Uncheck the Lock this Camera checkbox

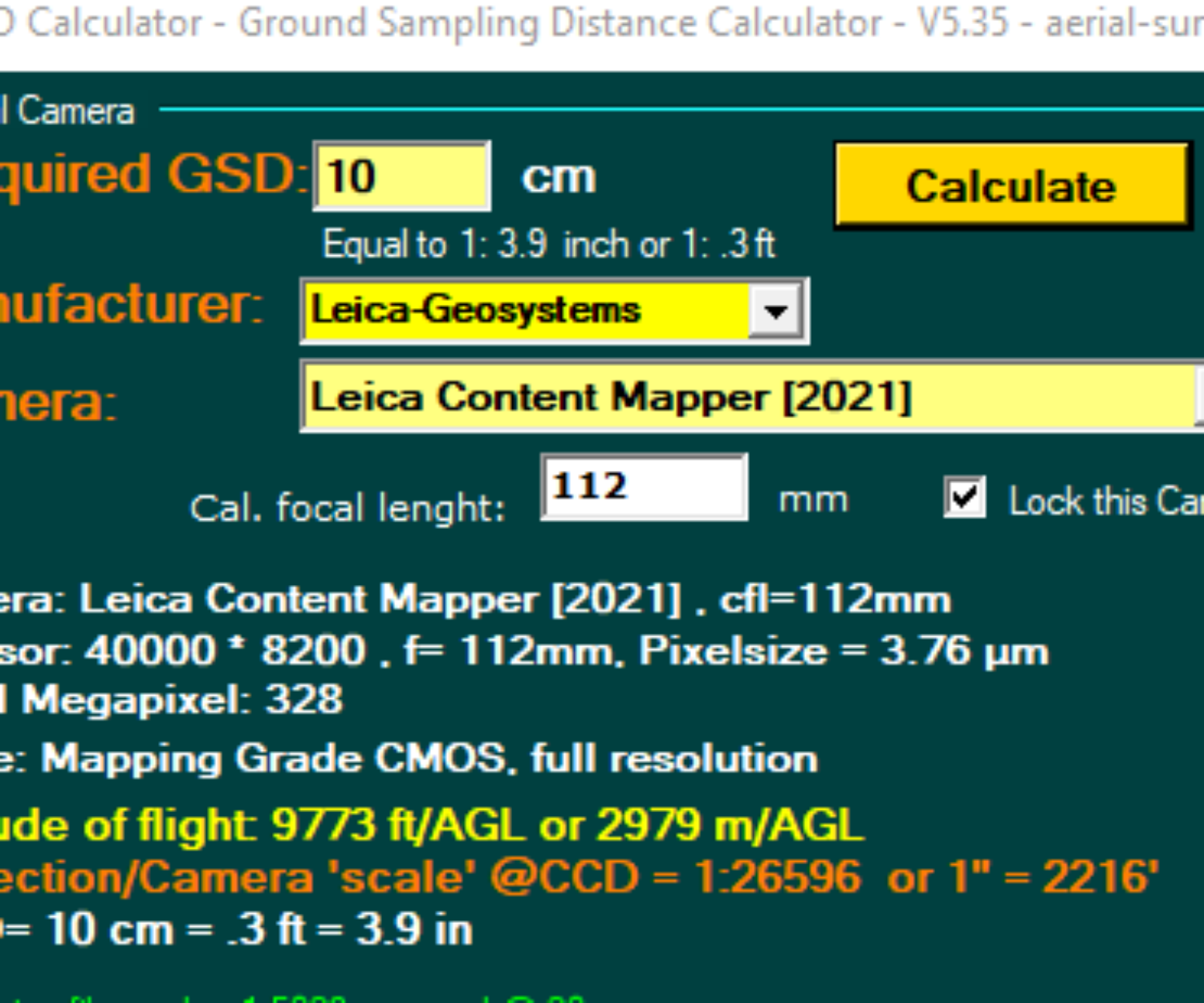pos(964,497)
